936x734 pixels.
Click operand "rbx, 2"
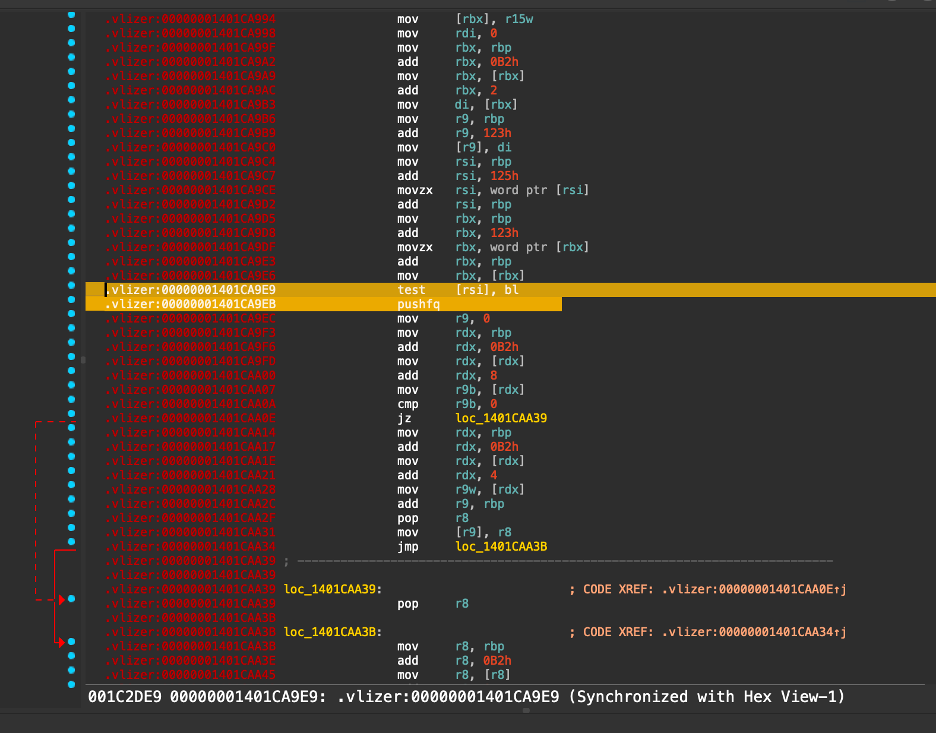476,90
